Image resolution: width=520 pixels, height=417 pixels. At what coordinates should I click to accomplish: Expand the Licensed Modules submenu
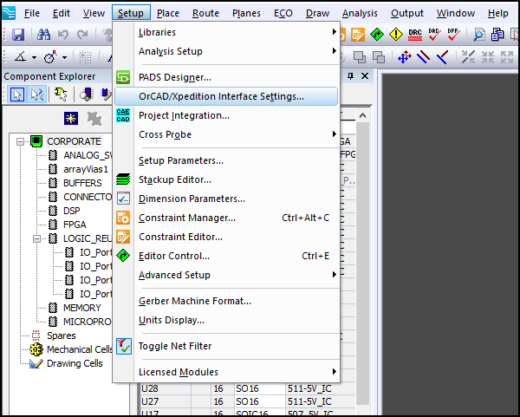226,372
